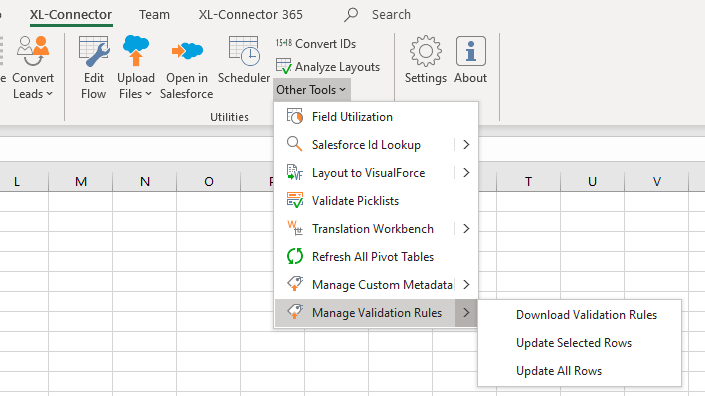Click the Edit Flow wrench icon
Viewport: 705px width, 396px height.
point(94,52)
